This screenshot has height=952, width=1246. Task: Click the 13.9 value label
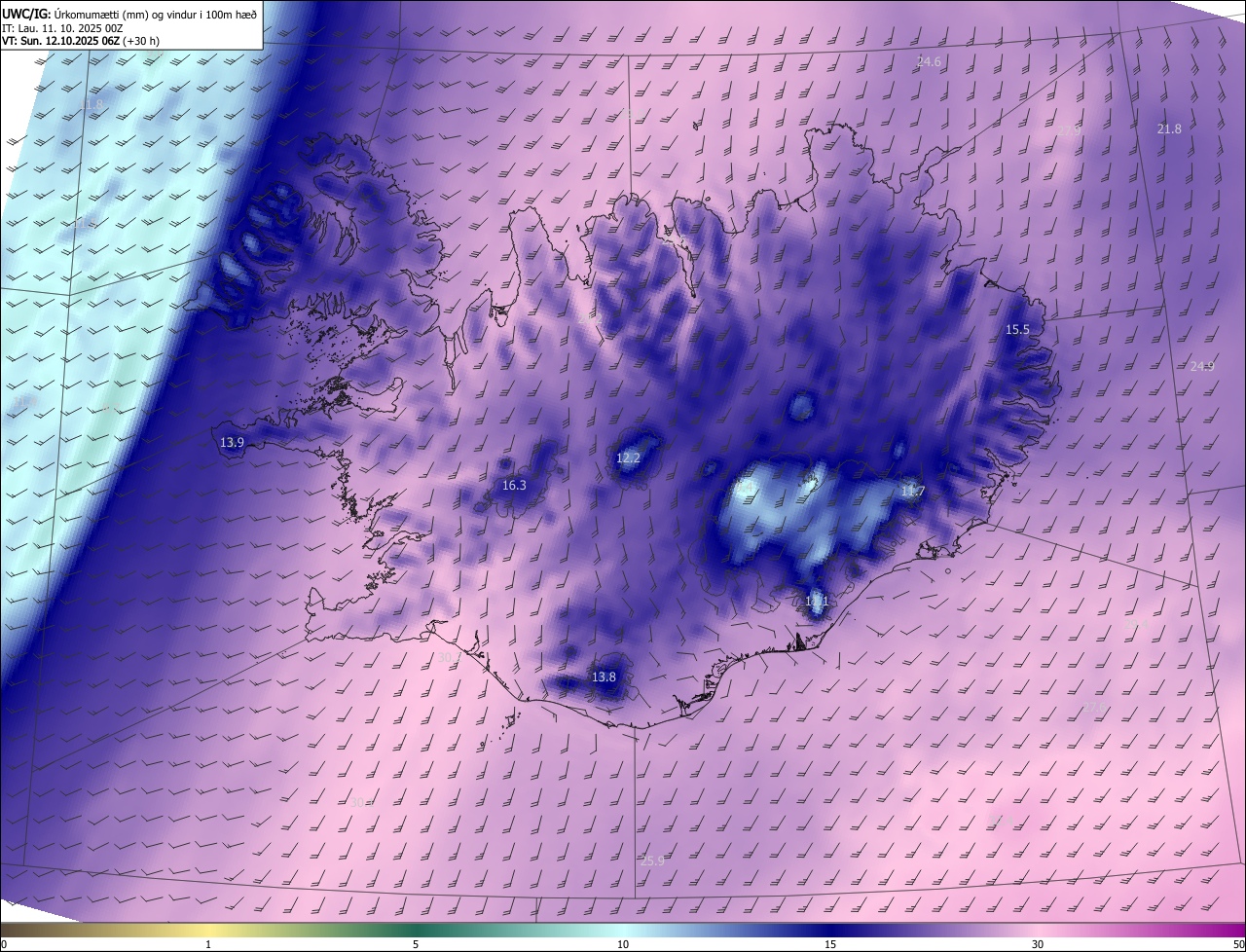click(x=232, y=442)
